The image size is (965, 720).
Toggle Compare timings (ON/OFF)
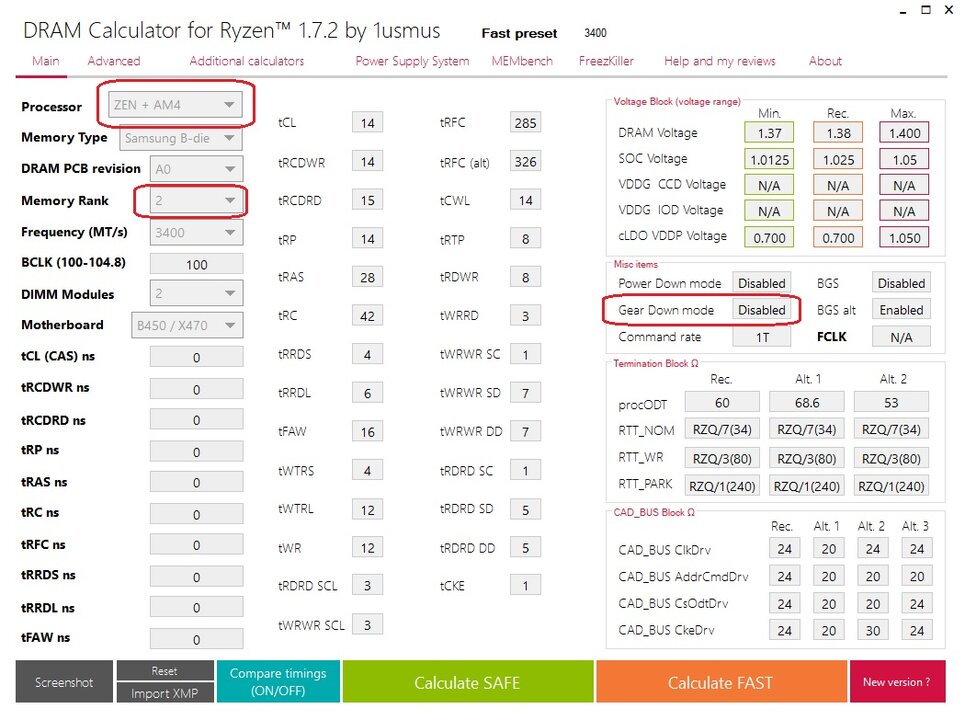278,682
